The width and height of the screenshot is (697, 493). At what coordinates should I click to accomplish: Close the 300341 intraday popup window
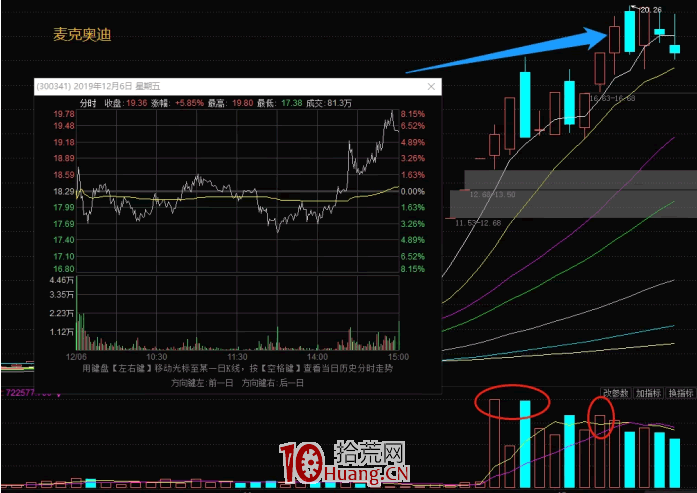[x=431, y=86]
